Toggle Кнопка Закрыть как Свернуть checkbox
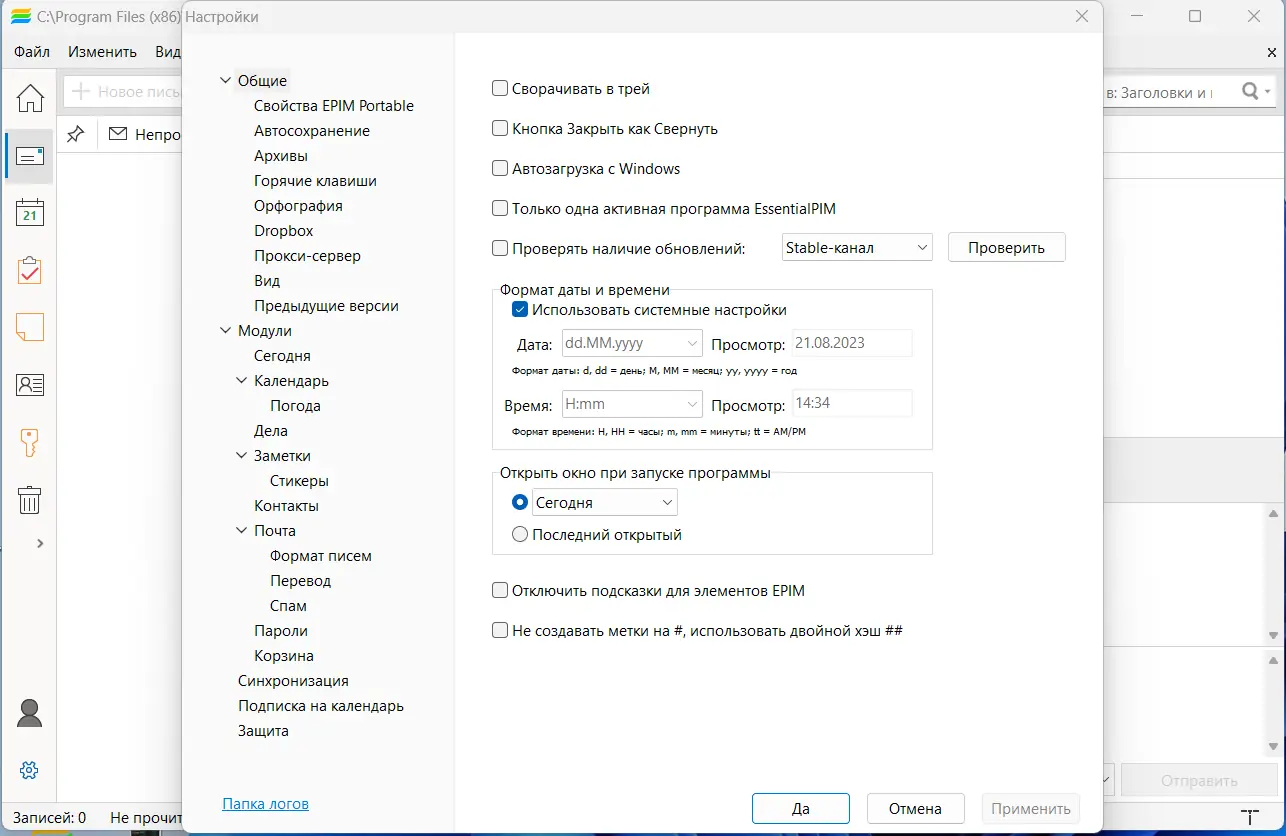Screen dimensions: 1286x836 (500, 129)
